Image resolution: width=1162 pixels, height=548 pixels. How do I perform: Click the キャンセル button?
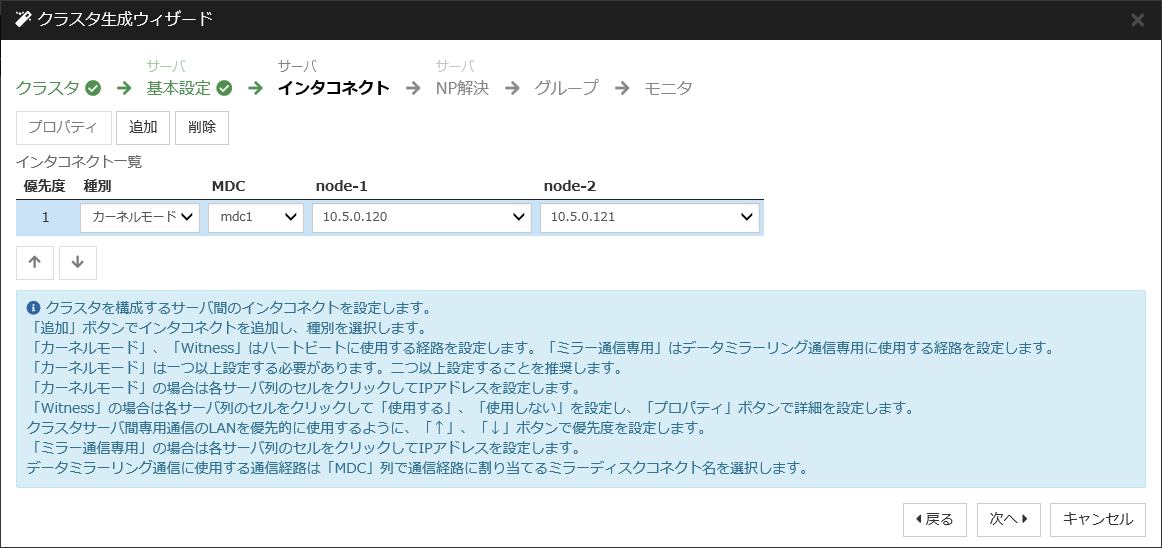point(1097,519)
